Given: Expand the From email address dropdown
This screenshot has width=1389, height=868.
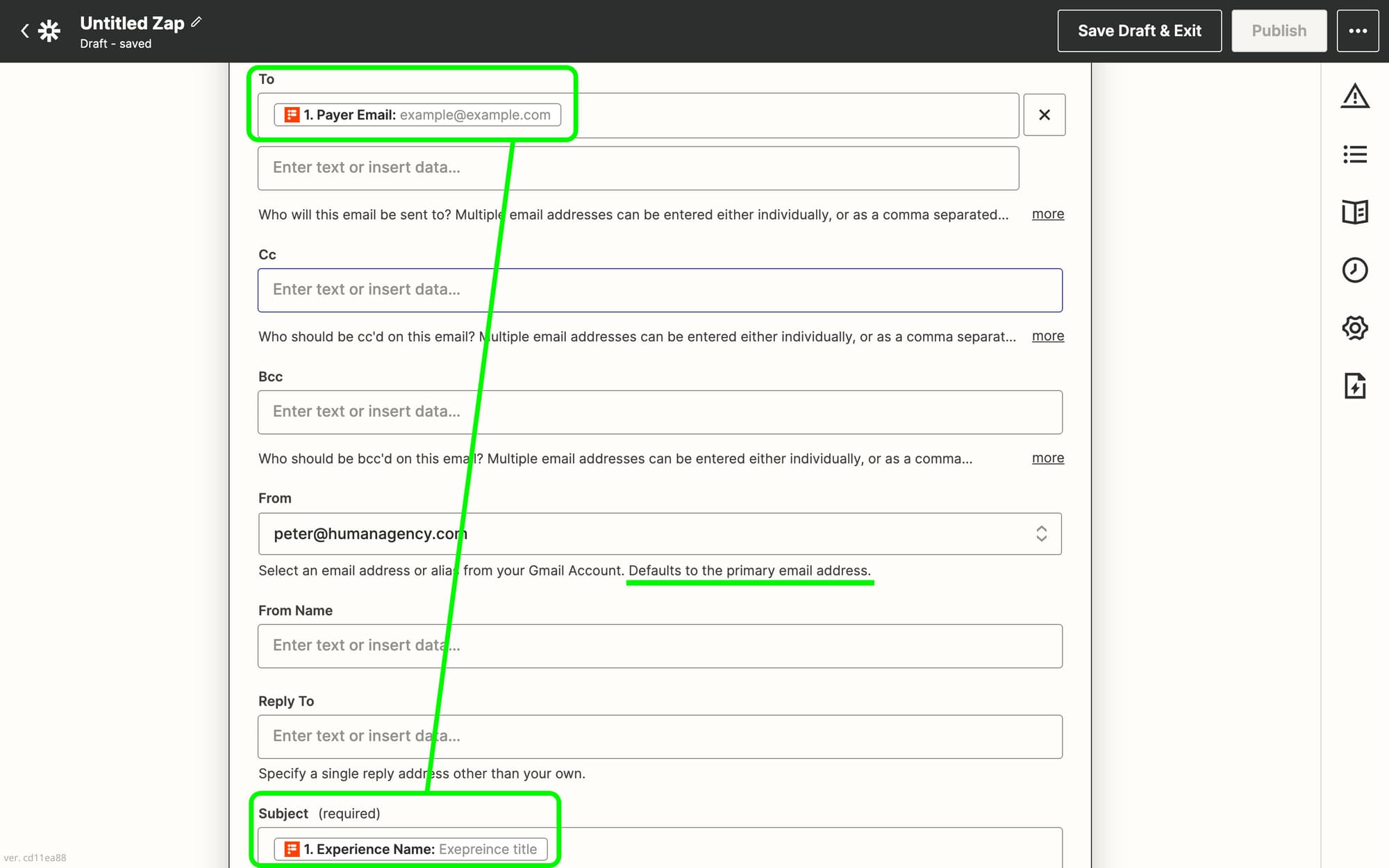Looking at the screenshot, I should pos(1040,533).
